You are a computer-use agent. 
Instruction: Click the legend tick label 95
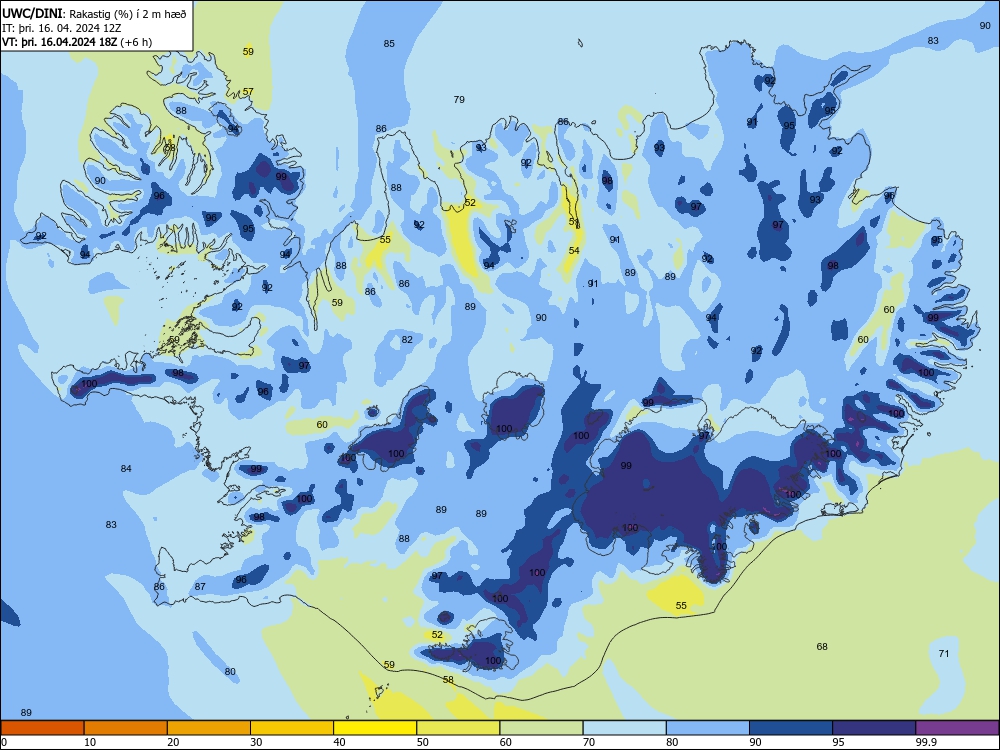[x=838, y=742]
